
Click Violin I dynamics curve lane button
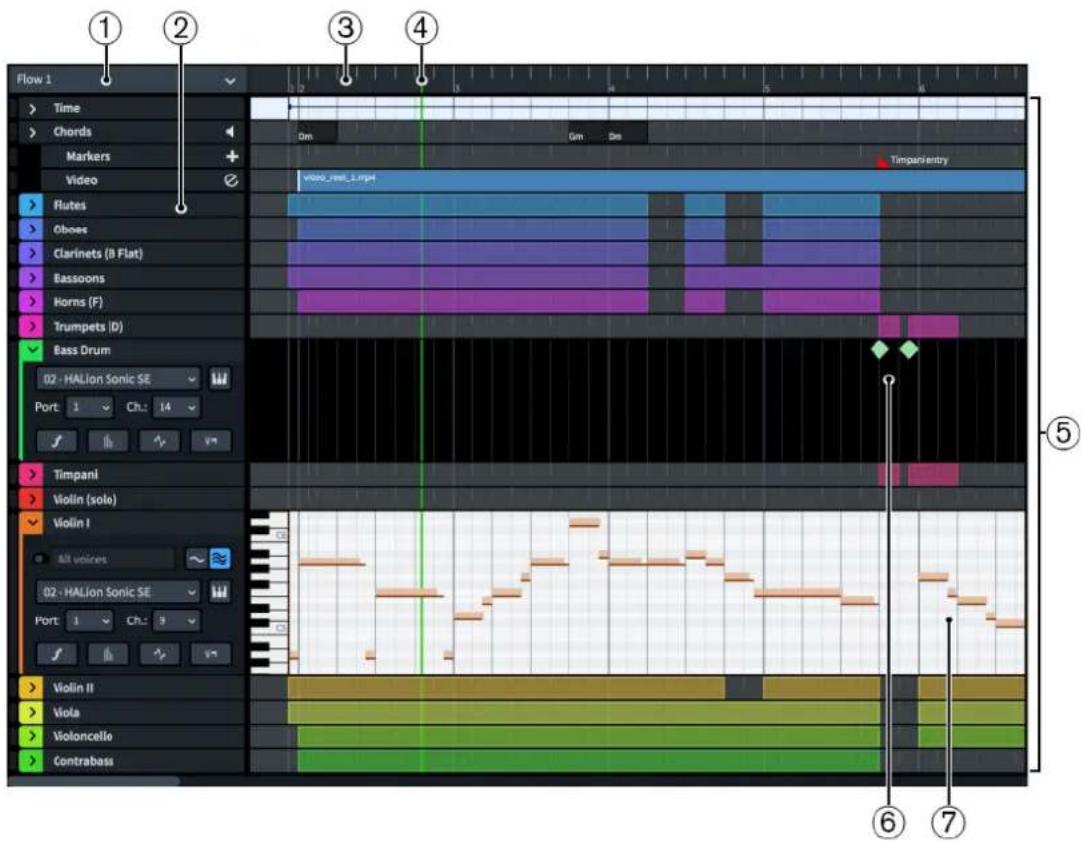(x=56, y=654)
